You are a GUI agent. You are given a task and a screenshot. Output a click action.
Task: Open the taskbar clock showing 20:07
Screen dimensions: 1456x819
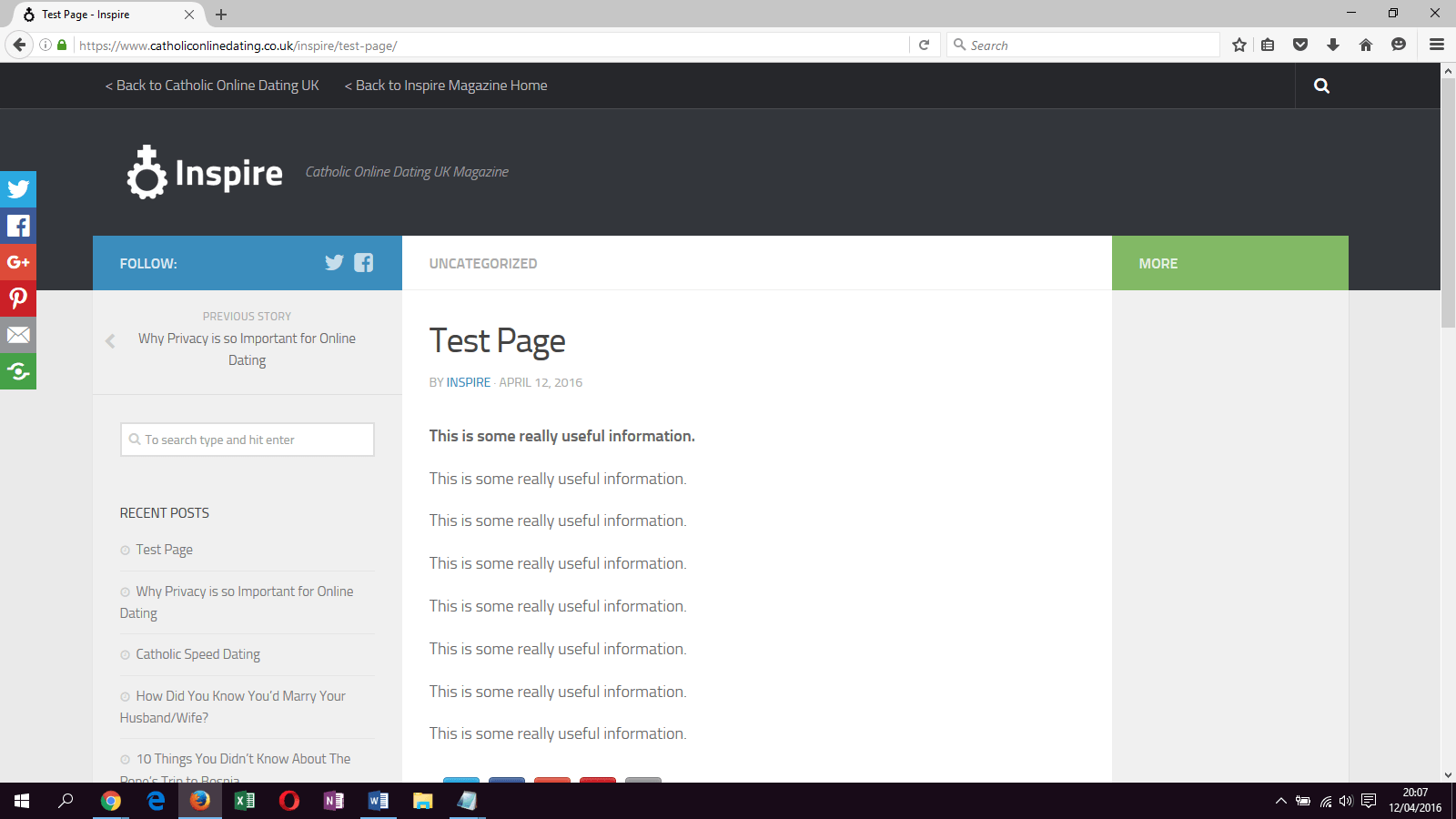1415,801
